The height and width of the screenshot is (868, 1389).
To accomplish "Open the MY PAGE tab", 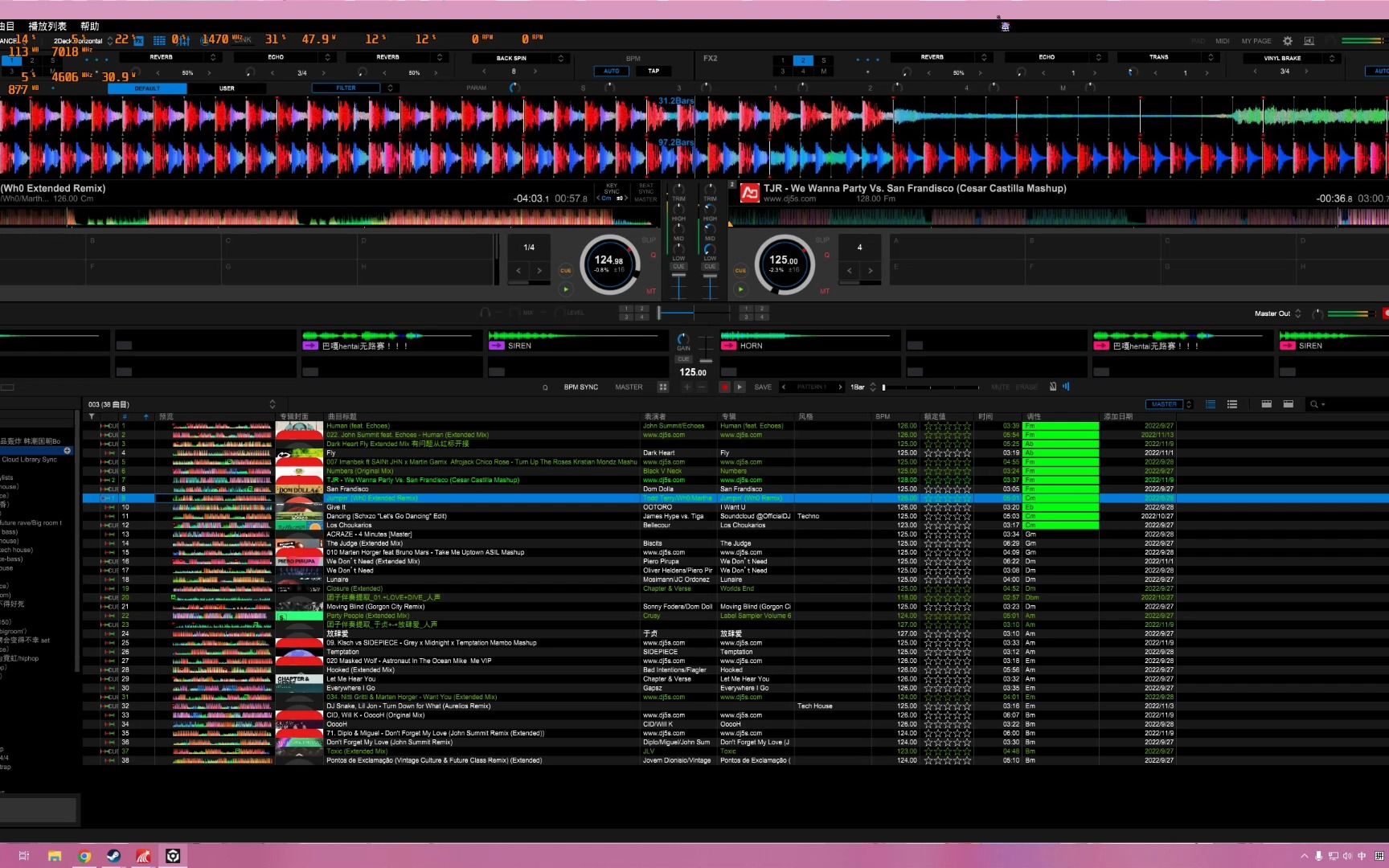I will coord(1256,41).
